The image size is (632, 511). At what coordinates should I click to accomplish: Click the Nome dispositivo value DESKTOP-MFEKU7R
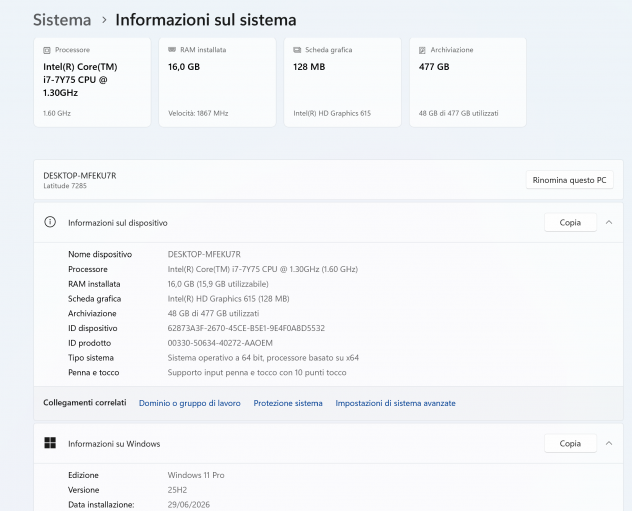point(204,254)
